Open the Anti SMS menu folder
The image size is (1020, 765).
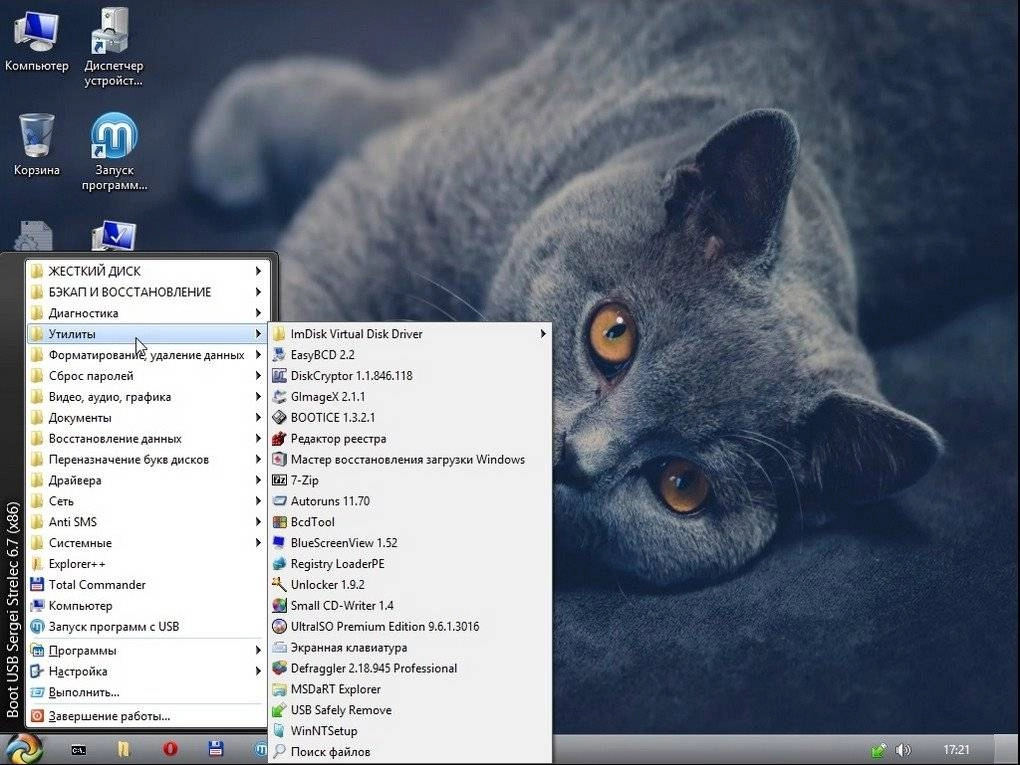coord(146,522)
